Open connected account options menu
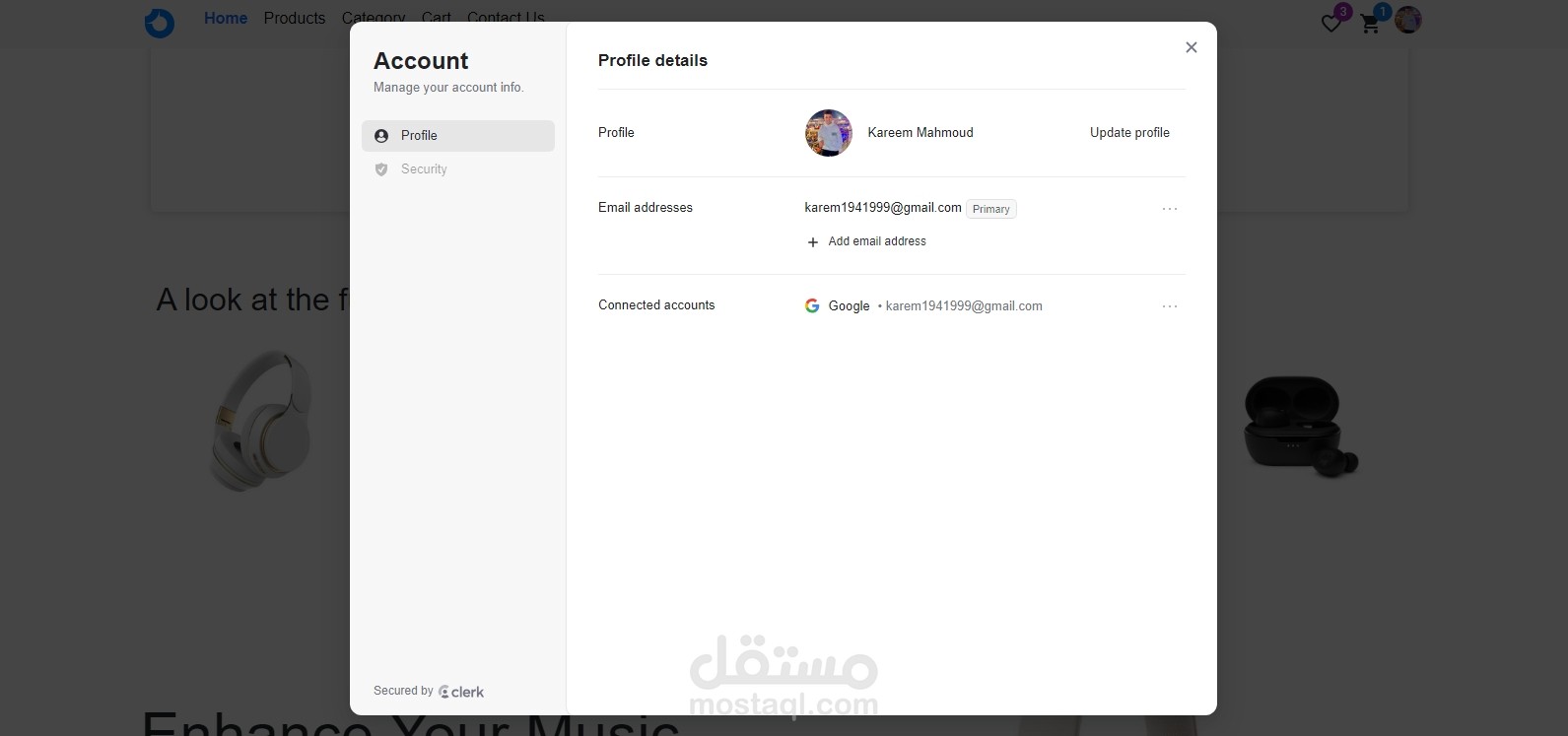 click(1169, 306)
